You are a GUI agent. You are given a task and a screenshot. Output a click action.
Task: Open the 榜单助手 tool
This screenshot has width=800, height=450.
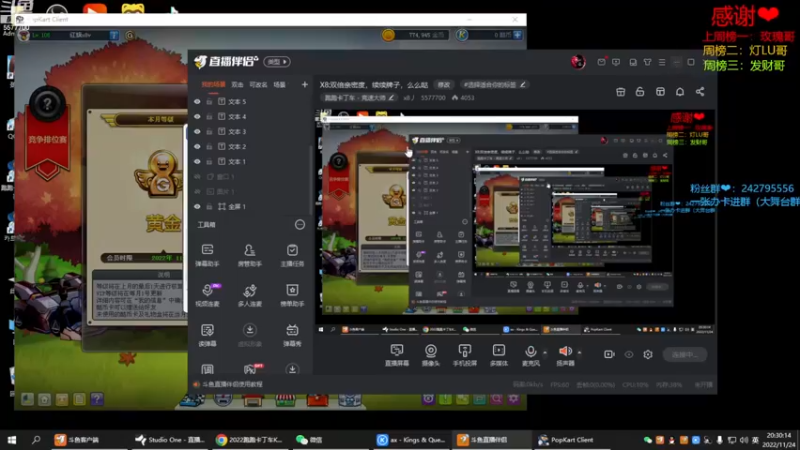click(x=292, y=295)
